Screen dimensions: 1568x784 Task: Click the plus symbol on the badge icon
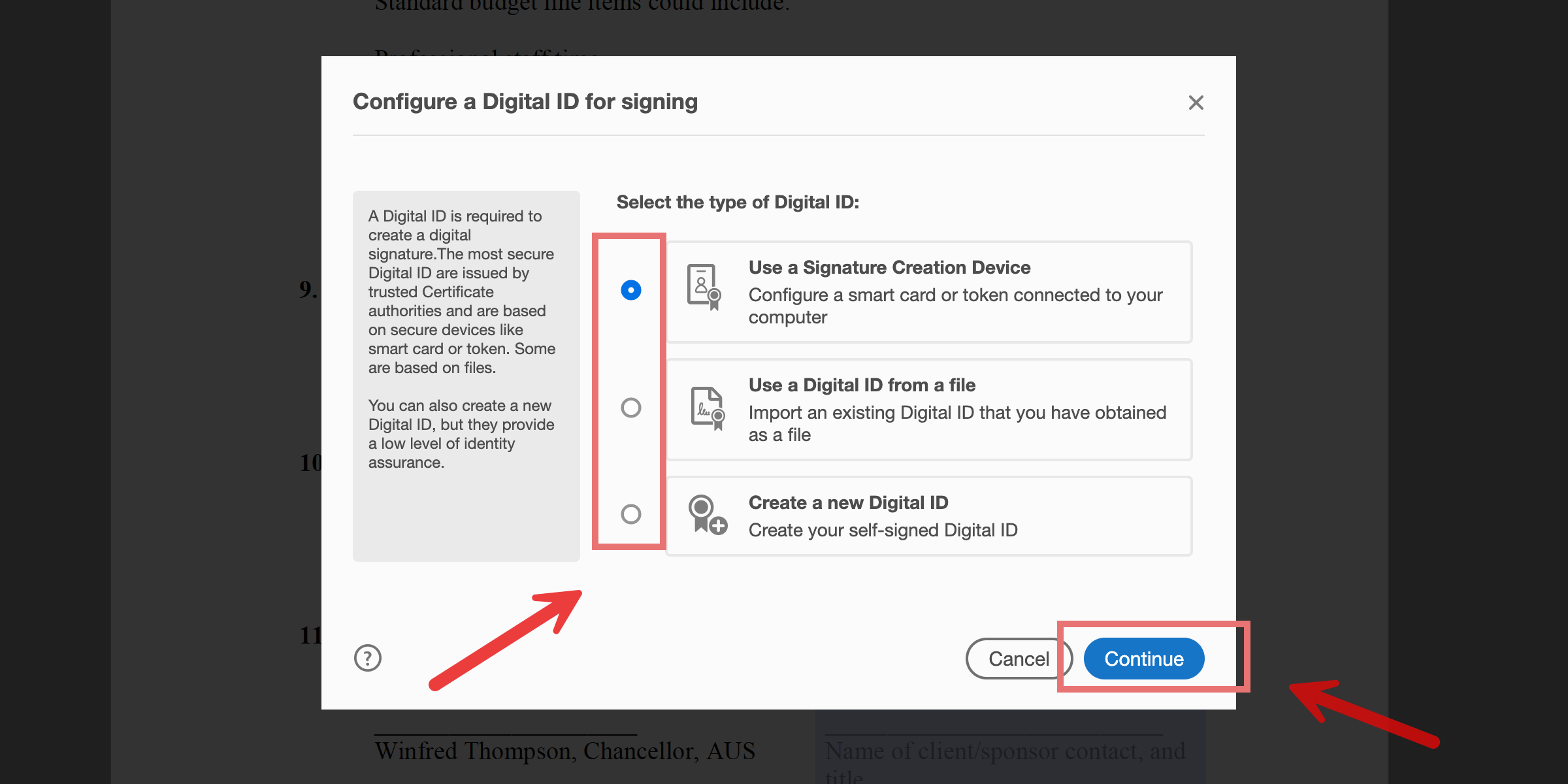(x=719, y=527)
